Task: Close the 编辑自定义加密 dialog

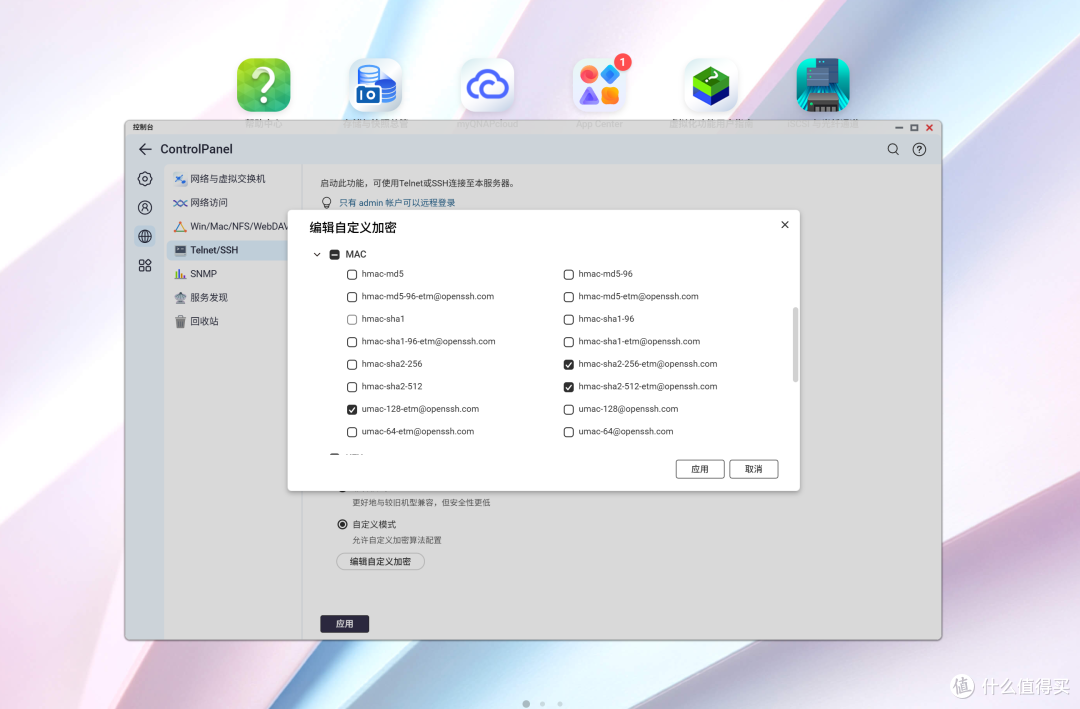Action: 785,225
